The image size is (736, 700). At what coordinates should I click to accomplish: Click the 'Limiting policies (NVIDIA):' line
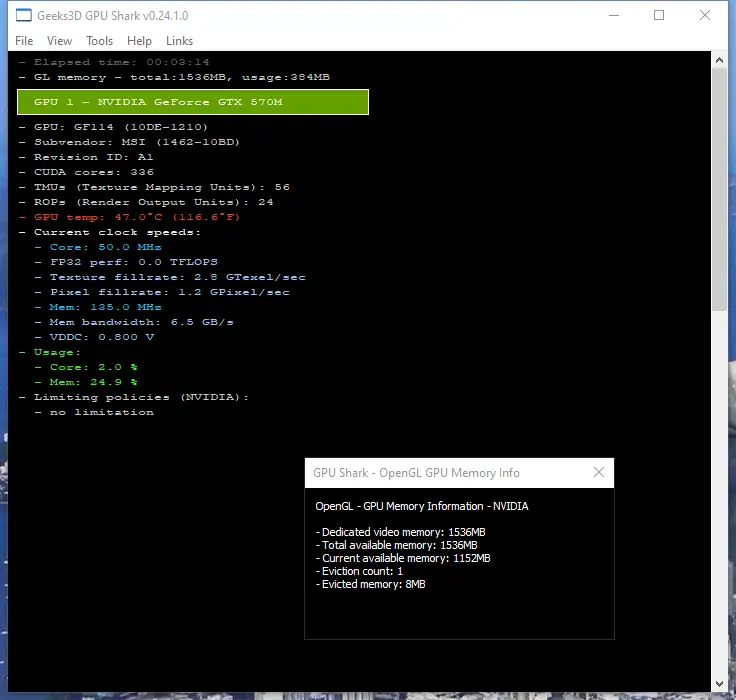(x=134, y=397)
